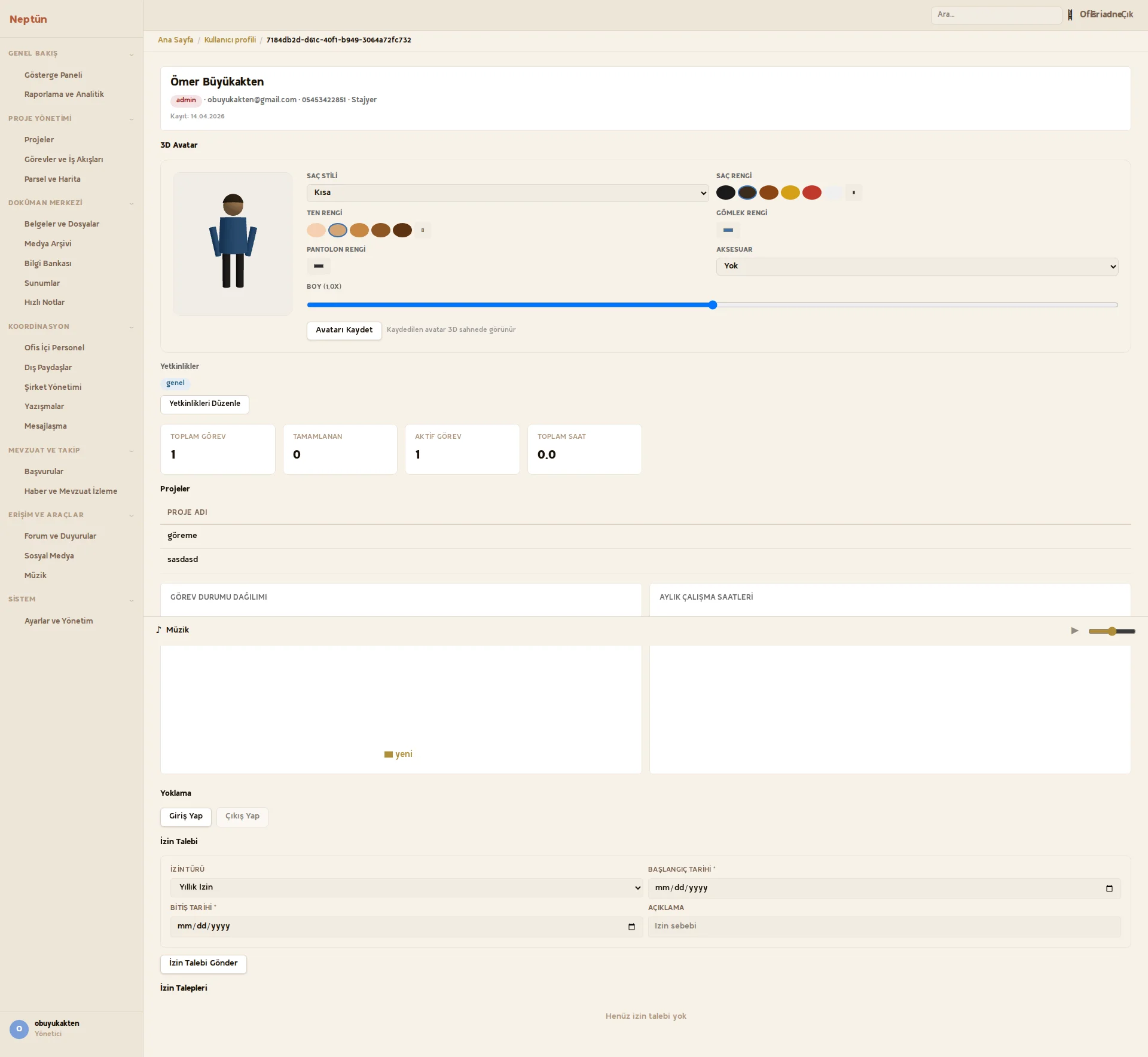Viewport: 1148px width, 1057px height.
Task: Adjust the Boy height slider
Action: click(x=712, y=305)
